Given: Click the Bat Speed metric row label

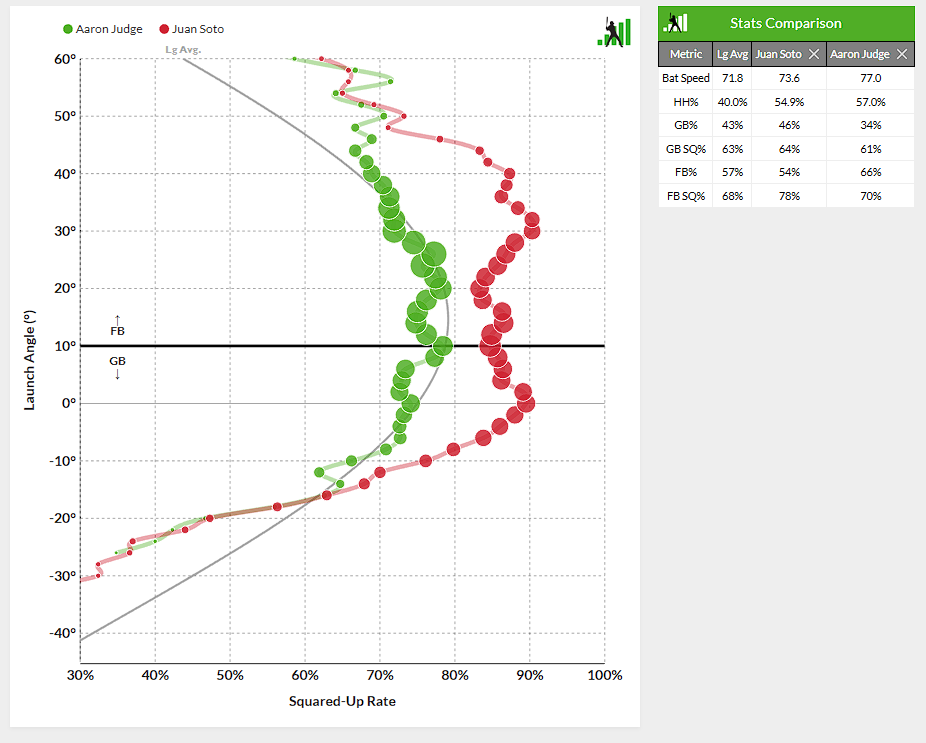Looking at the screenshot, I should pyautogui.click(x=685, y=78).
